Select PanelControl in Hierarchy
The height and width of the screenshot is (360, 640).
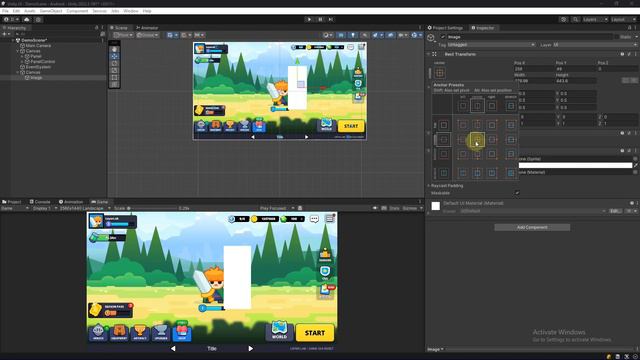click(42, 62)
